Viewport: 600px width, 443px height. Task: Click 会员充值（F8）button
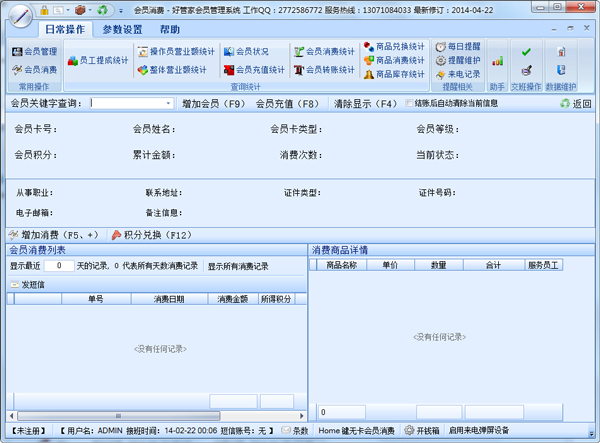click(x=287, y=104)
